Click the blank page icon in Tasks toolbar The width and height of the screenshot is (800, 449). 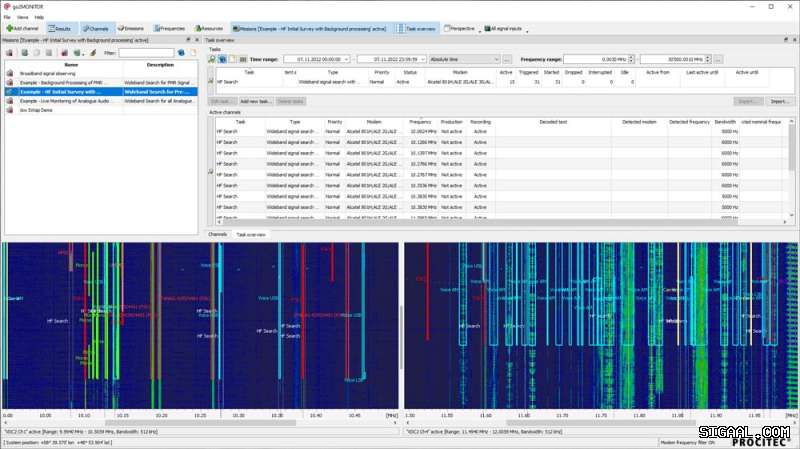(x=233, y=60)
